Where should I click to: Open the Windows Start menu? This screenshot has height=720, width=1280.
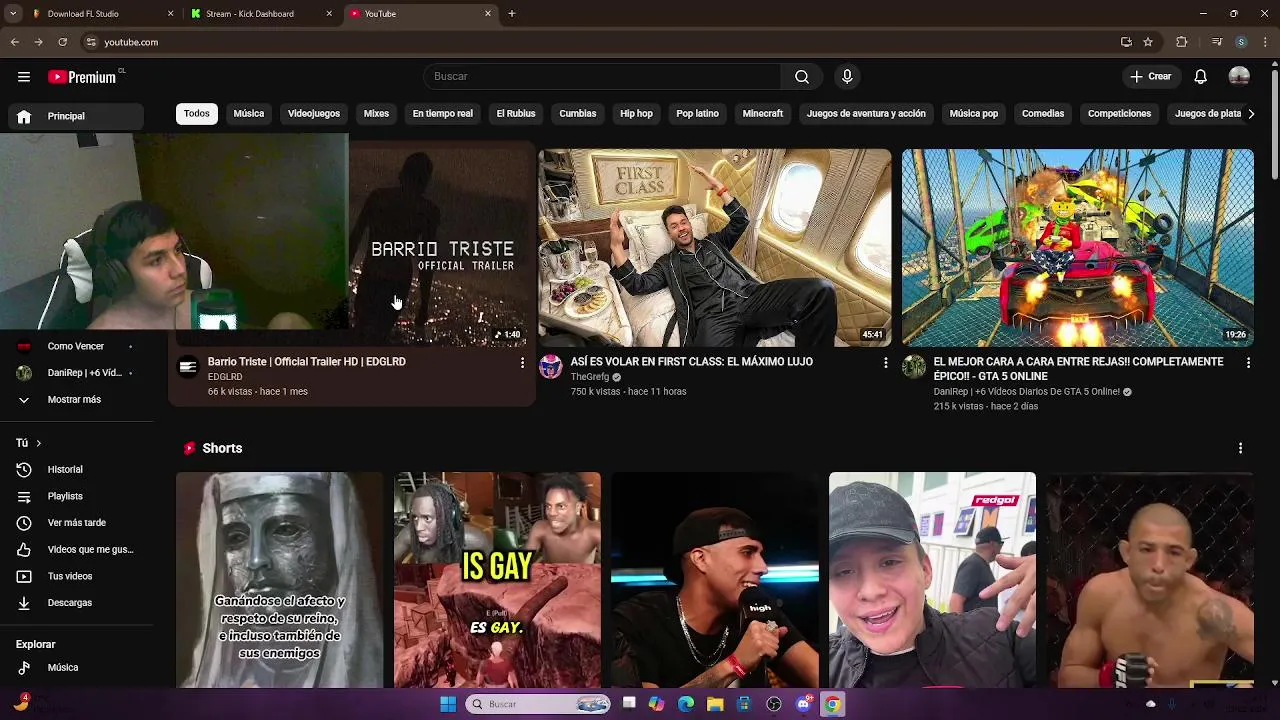448,704
